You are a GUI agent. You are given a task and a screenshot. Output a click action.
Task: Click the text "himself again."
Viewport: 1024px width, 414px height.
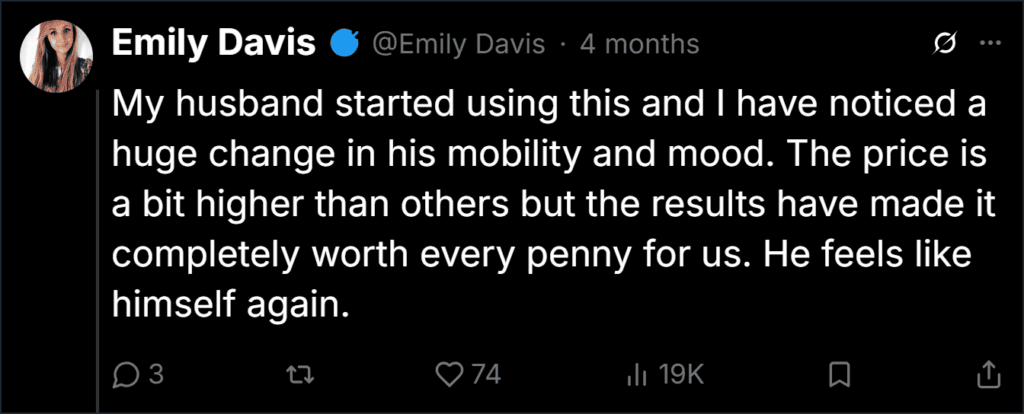228,305
